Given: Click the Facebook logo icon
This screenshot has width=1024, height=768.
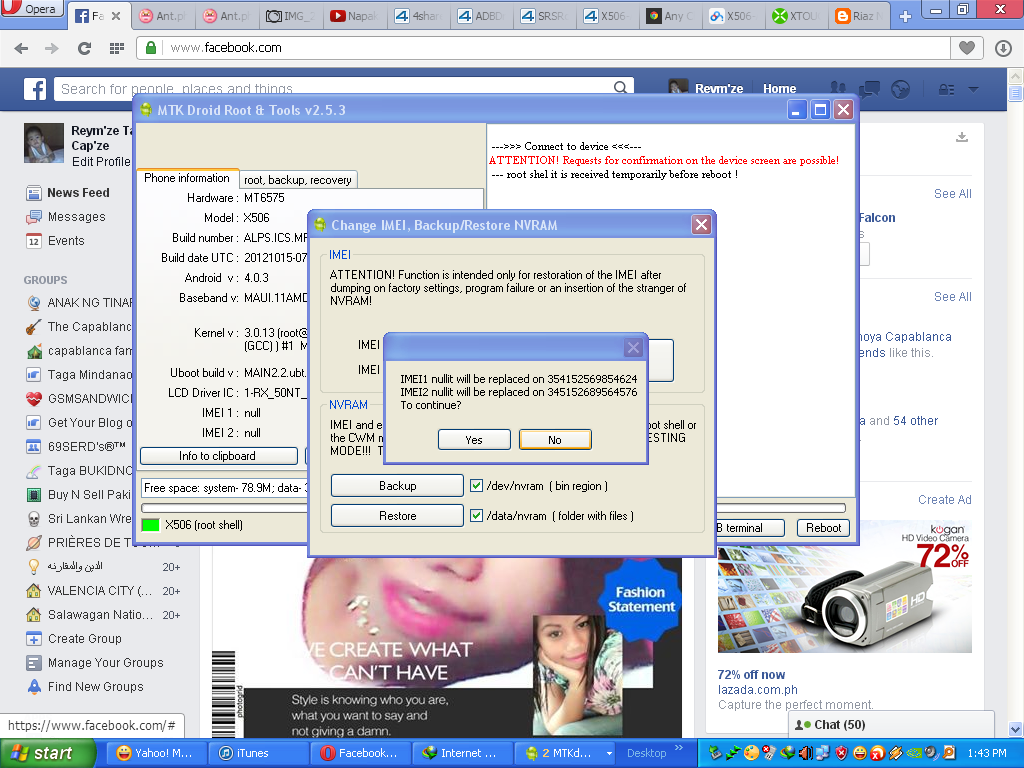Looking at the screenshot, I should pos(36,89).
